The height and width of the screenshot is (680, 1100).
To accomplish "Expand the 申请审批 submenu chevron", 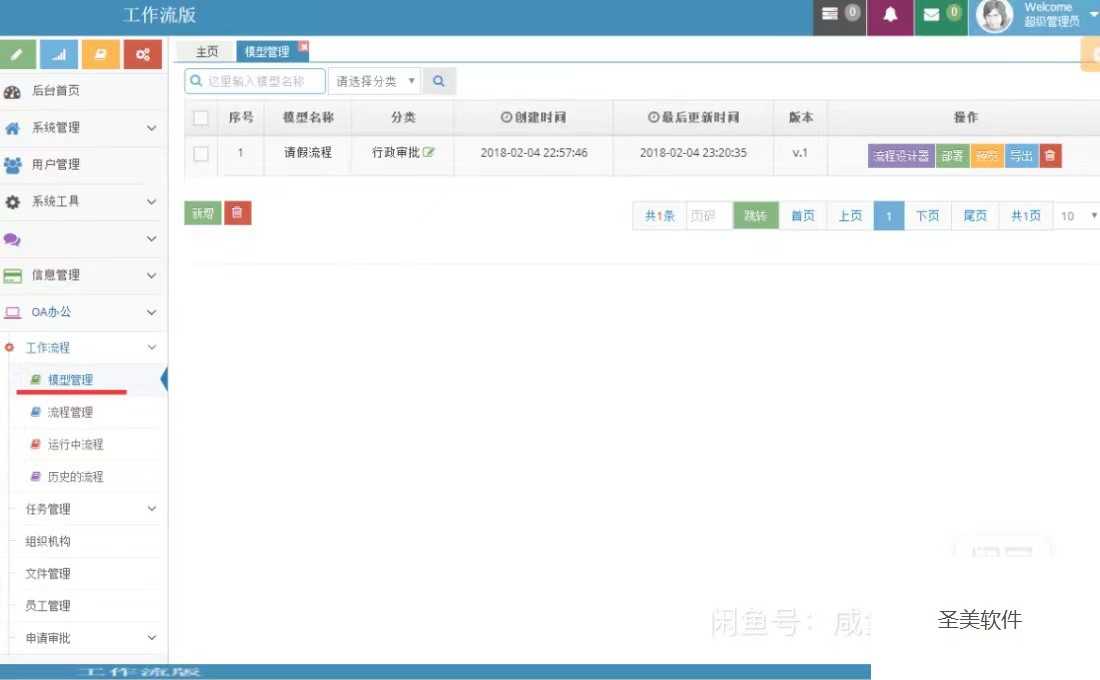I will [152, 638].
